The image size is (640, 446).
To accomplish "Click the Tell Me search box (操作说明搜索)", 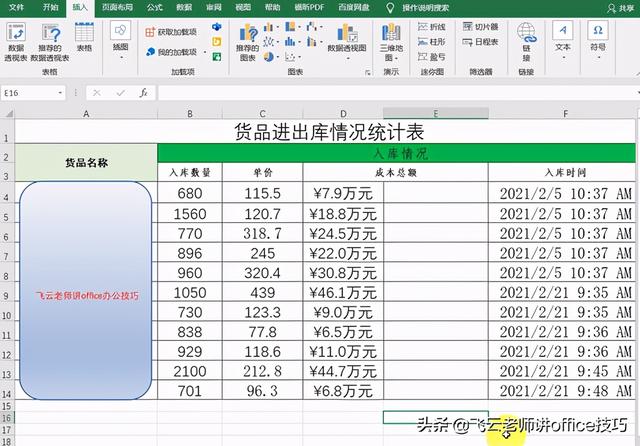I will (x=425, y=8).
